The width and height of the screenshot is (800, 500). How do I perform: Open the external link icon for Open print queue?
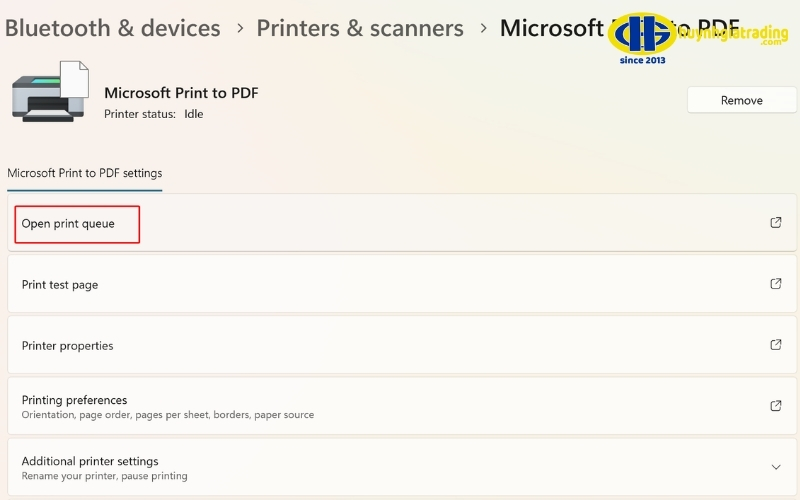[x=776, y=222]
